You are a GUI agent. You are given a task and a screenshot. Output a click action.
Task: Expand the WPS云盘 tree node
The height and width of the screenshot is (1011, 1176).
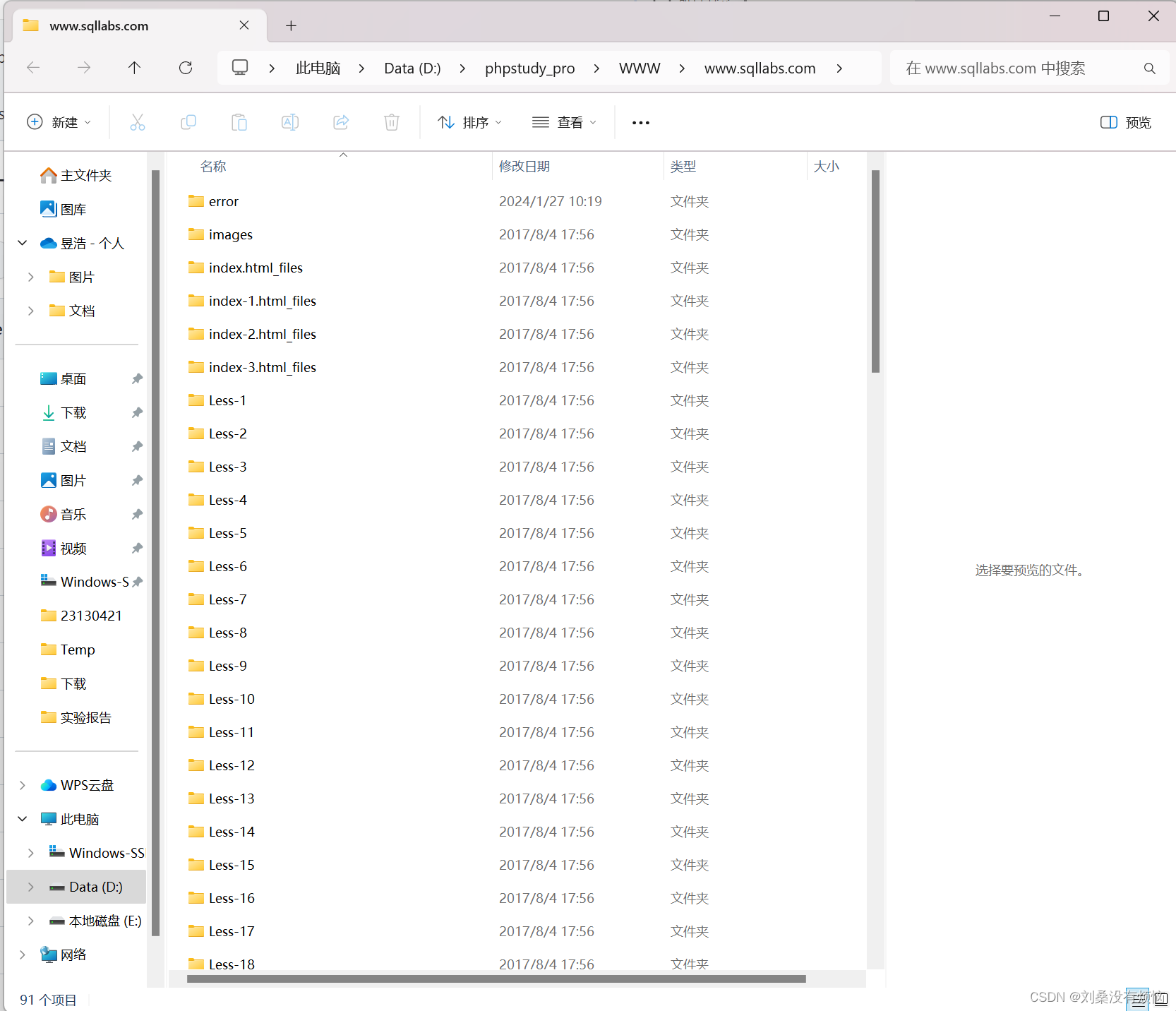click(22, 785)
